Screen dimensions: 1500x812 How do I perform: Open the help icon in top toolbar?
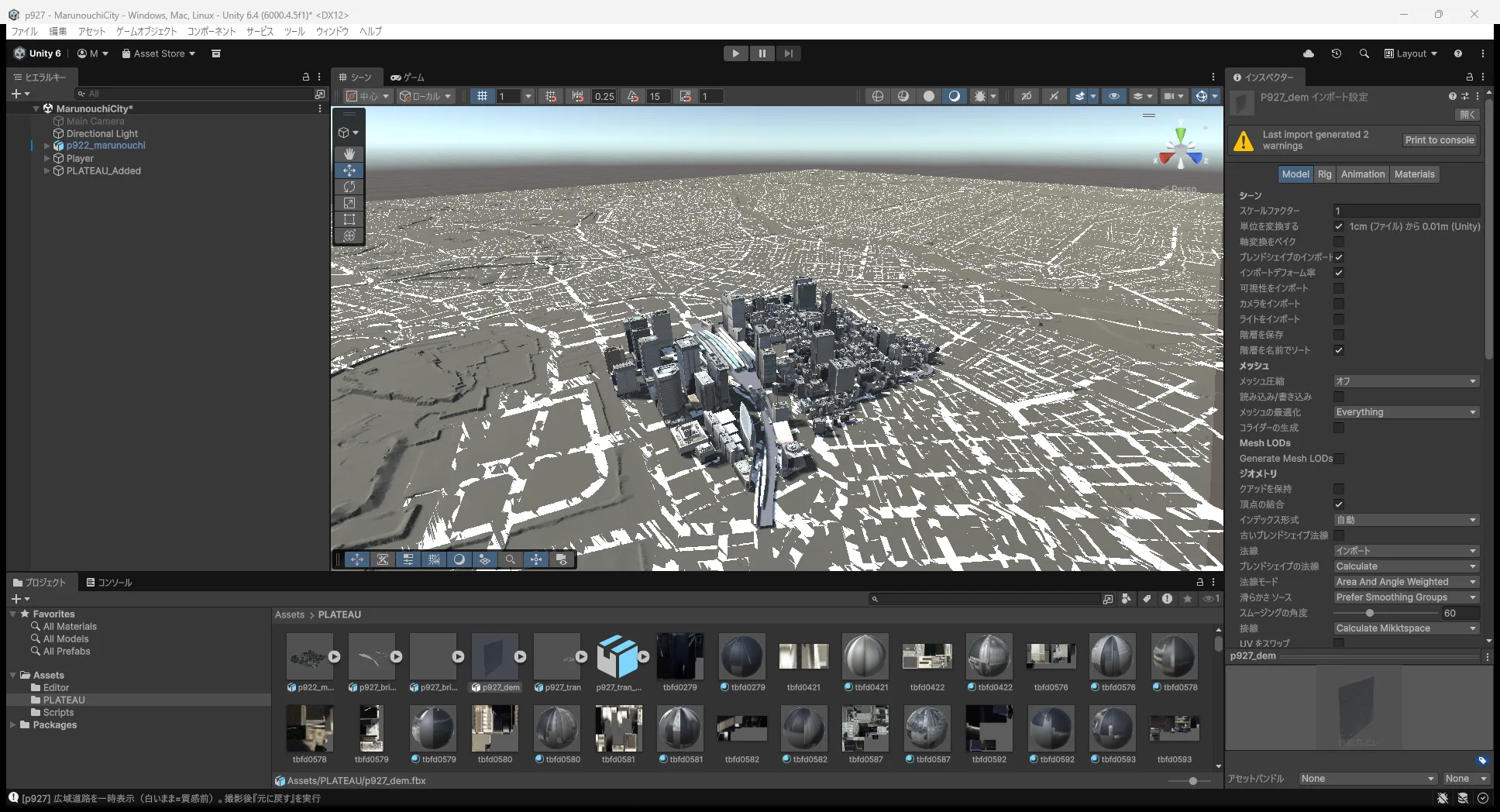click(x=1458, y=53)
